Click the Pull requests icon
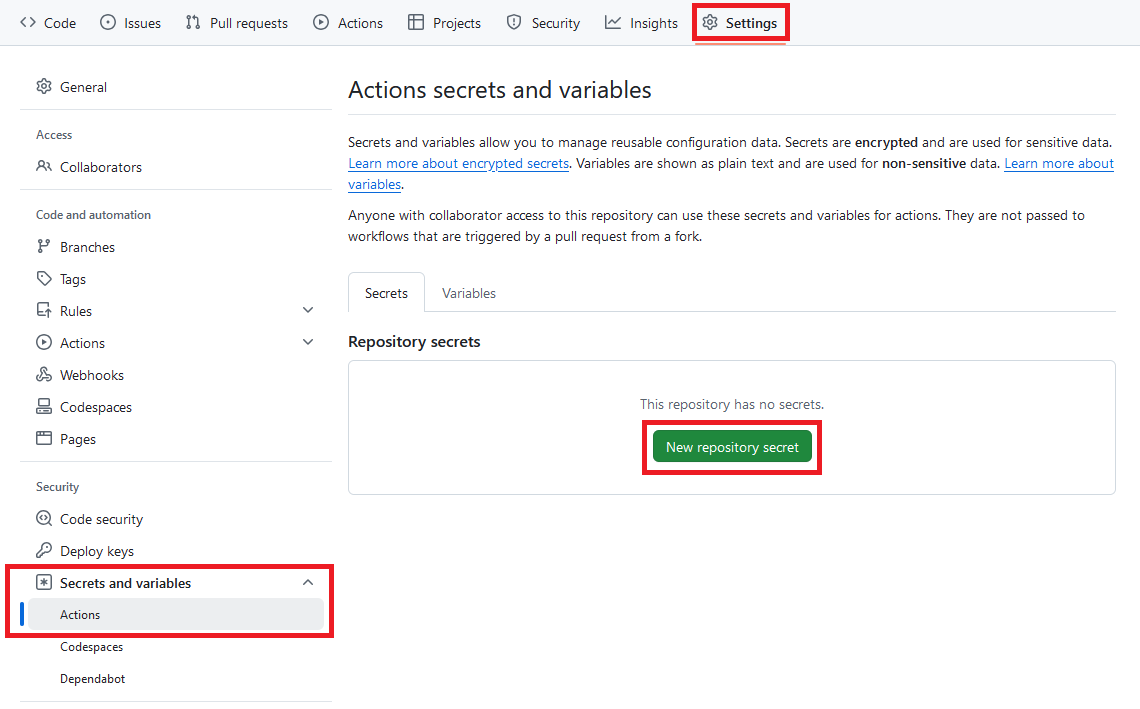The image size is (1140, 709). click(x=193, y=23)
